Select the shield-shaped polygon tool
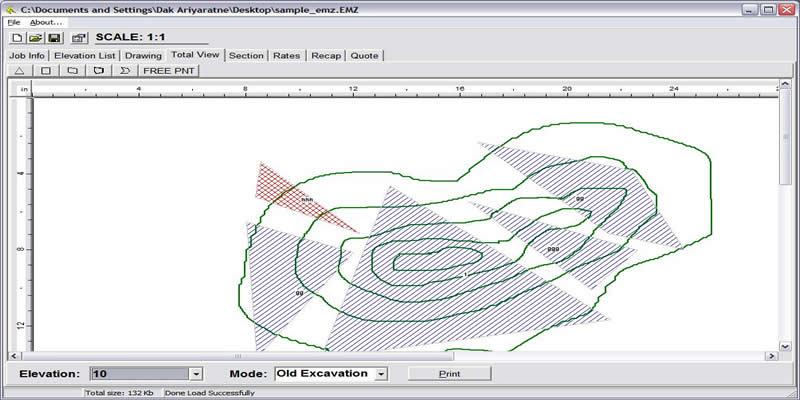The image size is (800, 400). [x=98, y=71]
